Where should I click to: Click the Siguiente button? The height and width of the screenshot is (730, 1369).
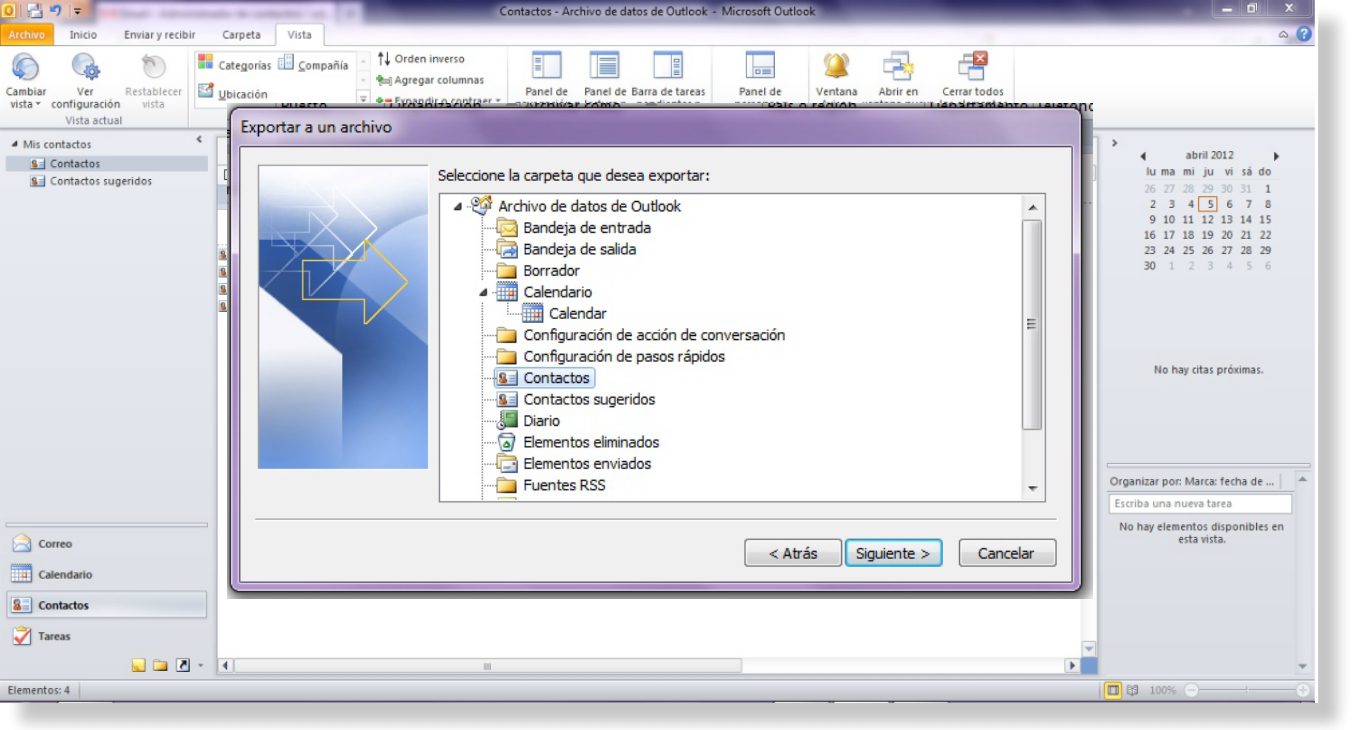(893, 553)
